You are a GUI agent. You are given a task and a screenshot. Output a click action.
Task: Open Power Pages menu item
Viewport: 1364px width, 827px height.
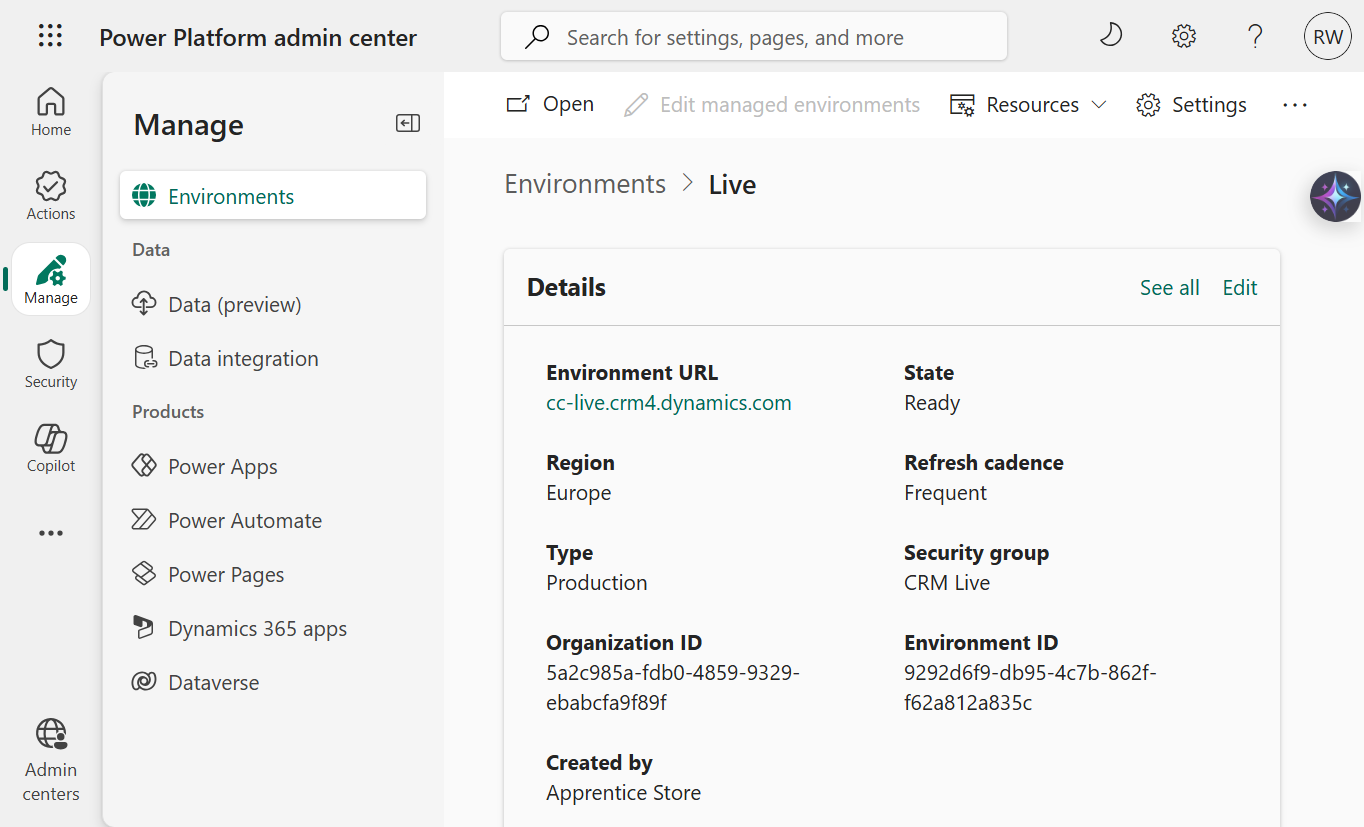tap(273, 574)
